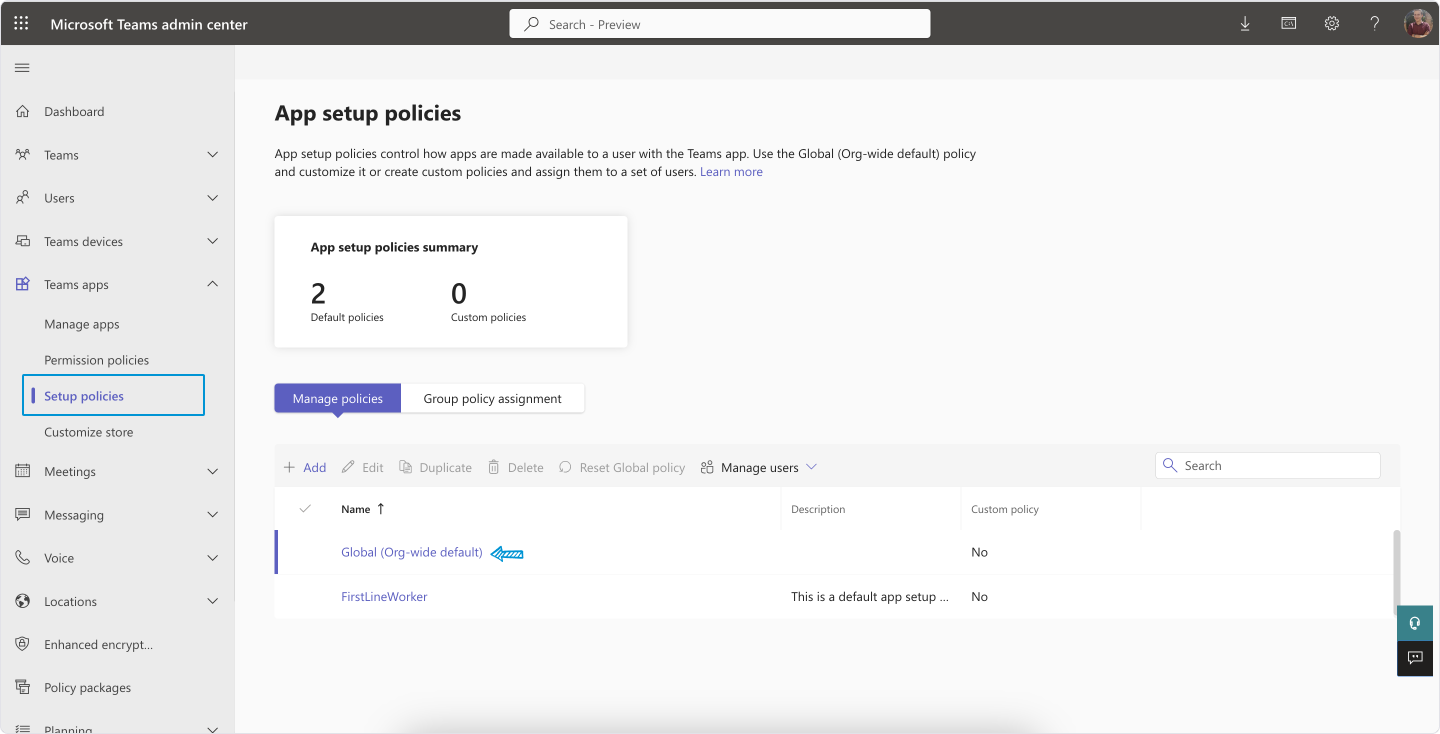The image size is (1440, 734).
Task: Expand the Messaging section chevron
Action: point(212,514)
